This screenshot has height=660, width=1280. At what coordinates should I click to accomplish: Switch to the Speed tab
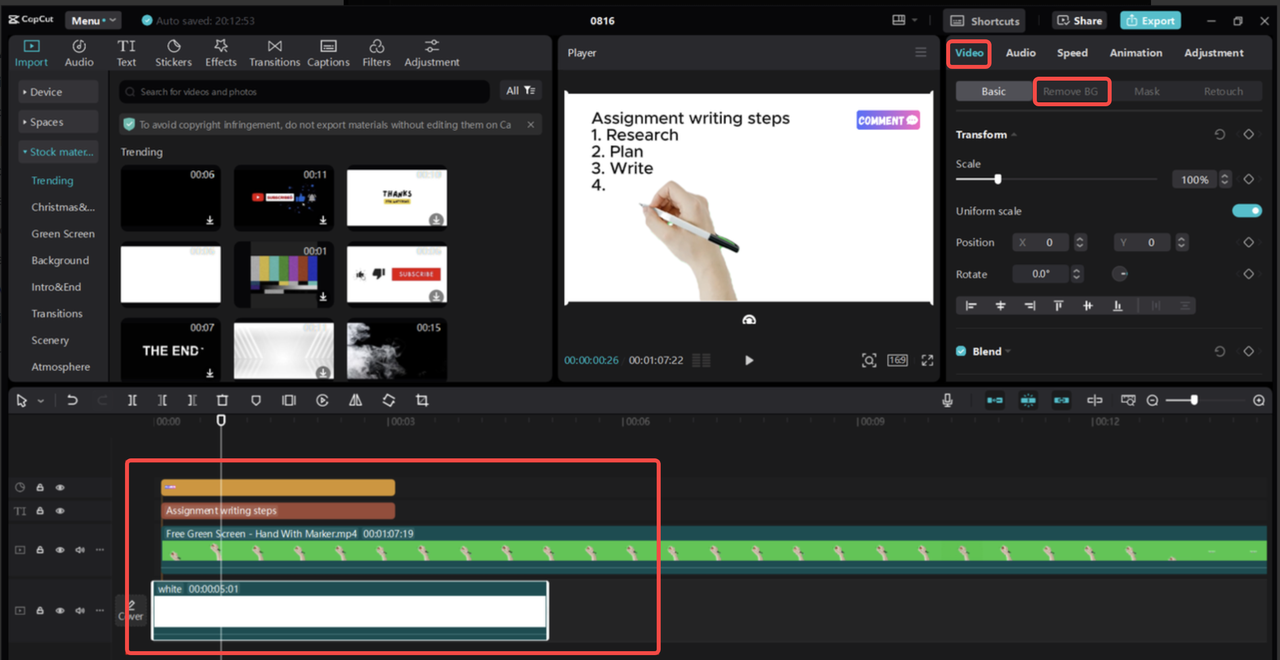1072,53
